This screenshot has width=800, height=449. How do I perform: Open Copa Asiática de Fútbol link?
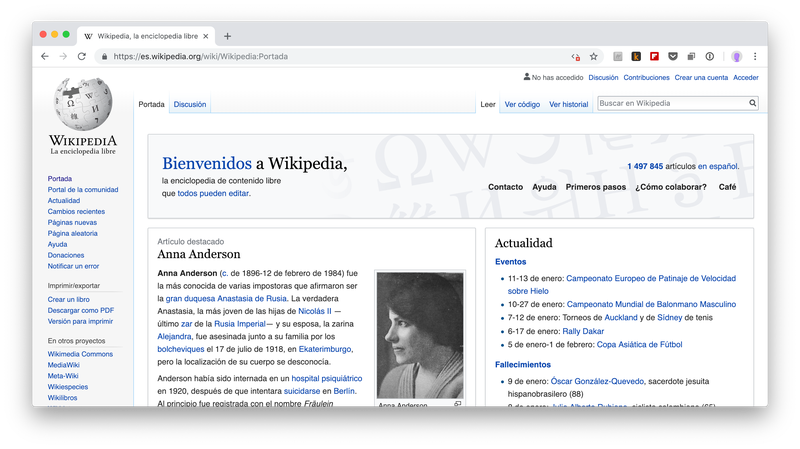(639, 344)
